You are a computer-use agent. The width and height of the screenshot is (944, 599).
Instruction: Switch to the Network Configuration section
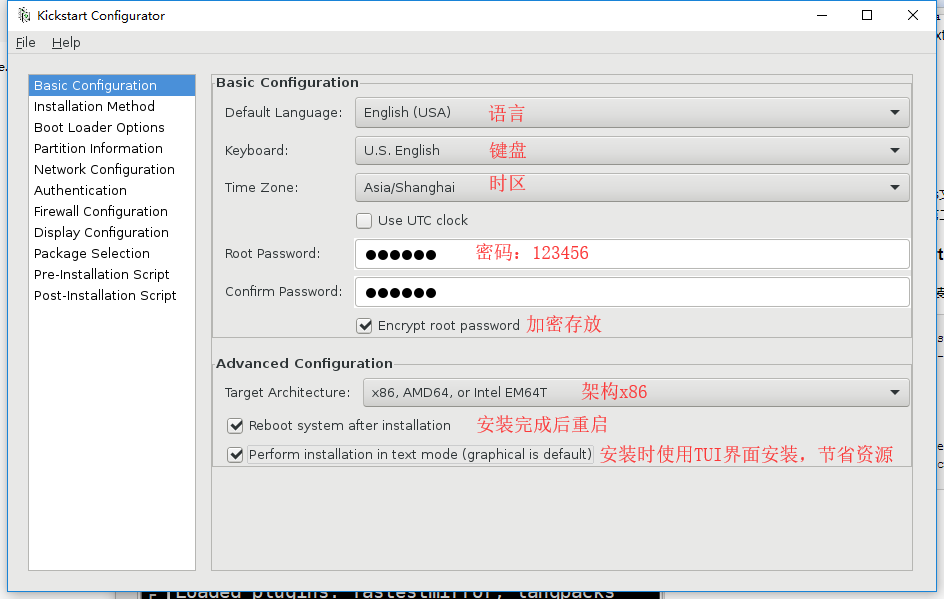click(112, 170)
